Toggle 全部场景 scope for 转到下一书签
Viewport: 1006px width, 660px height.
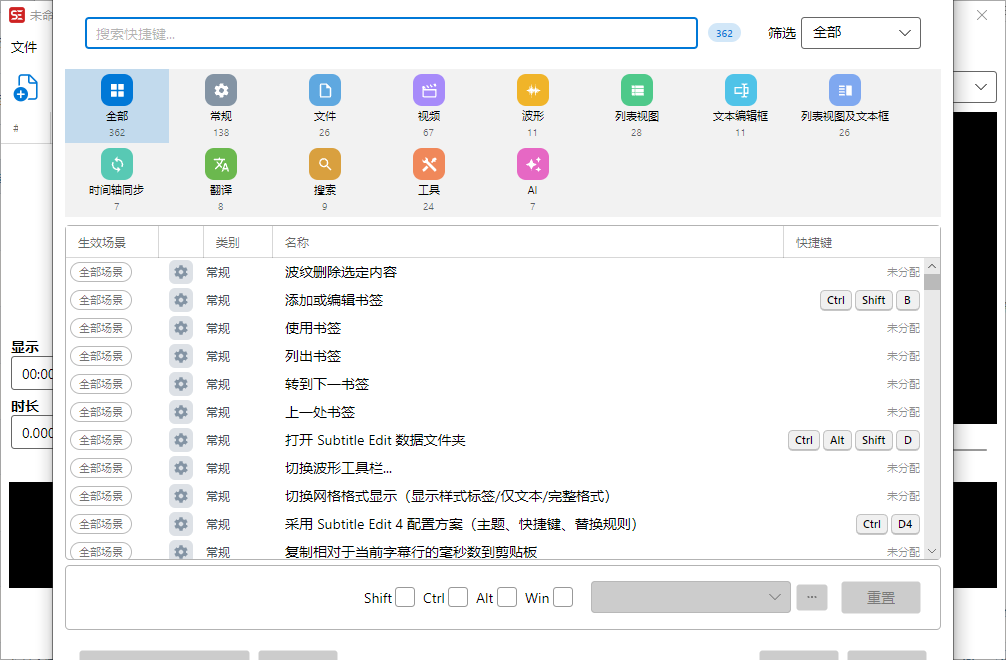tap(101, 384)
